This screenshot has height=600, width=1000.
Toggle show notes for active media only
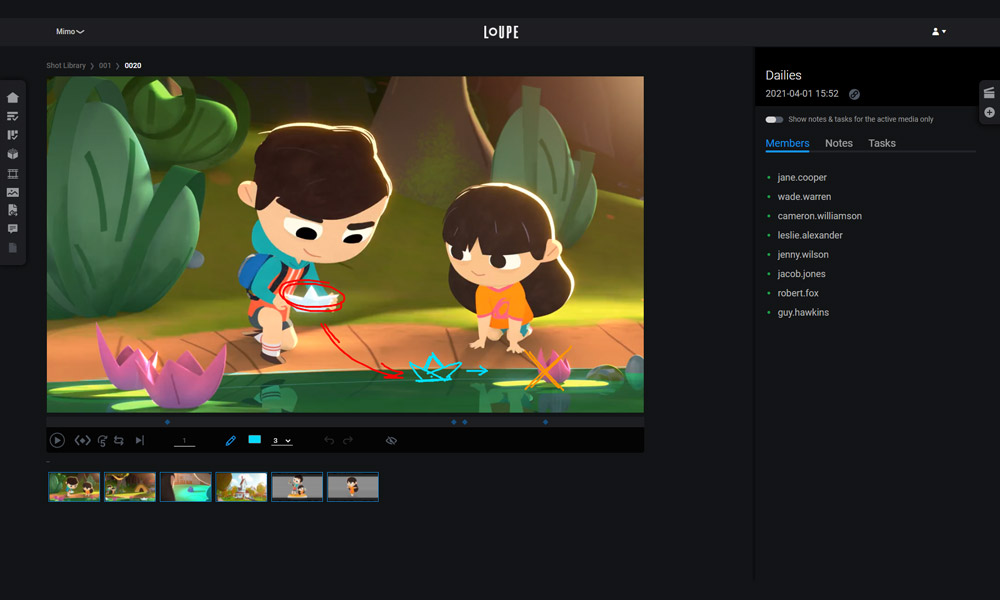pos(773,119)
